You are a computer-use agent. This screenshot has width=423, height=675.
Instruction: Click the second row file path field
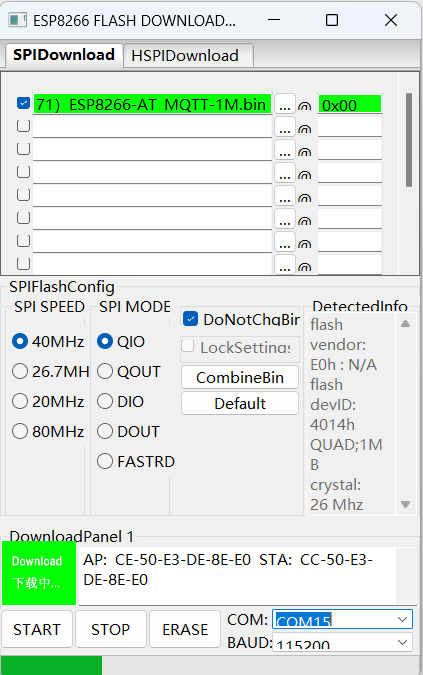pos(152,127)
